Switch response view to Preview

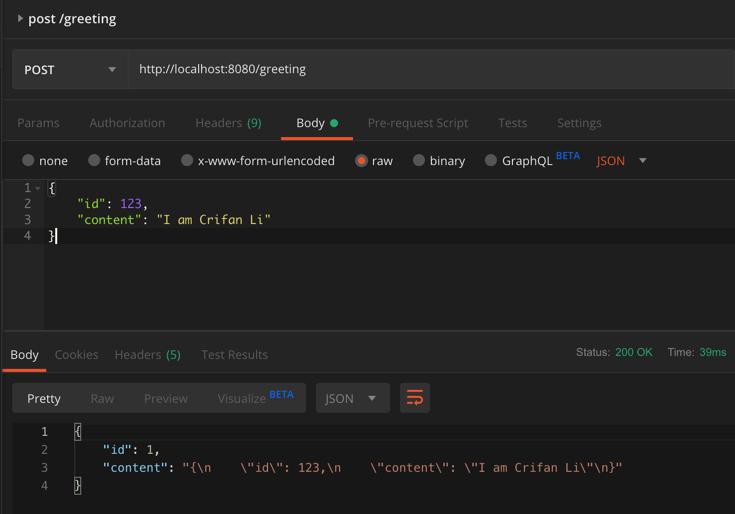point(165,398)
